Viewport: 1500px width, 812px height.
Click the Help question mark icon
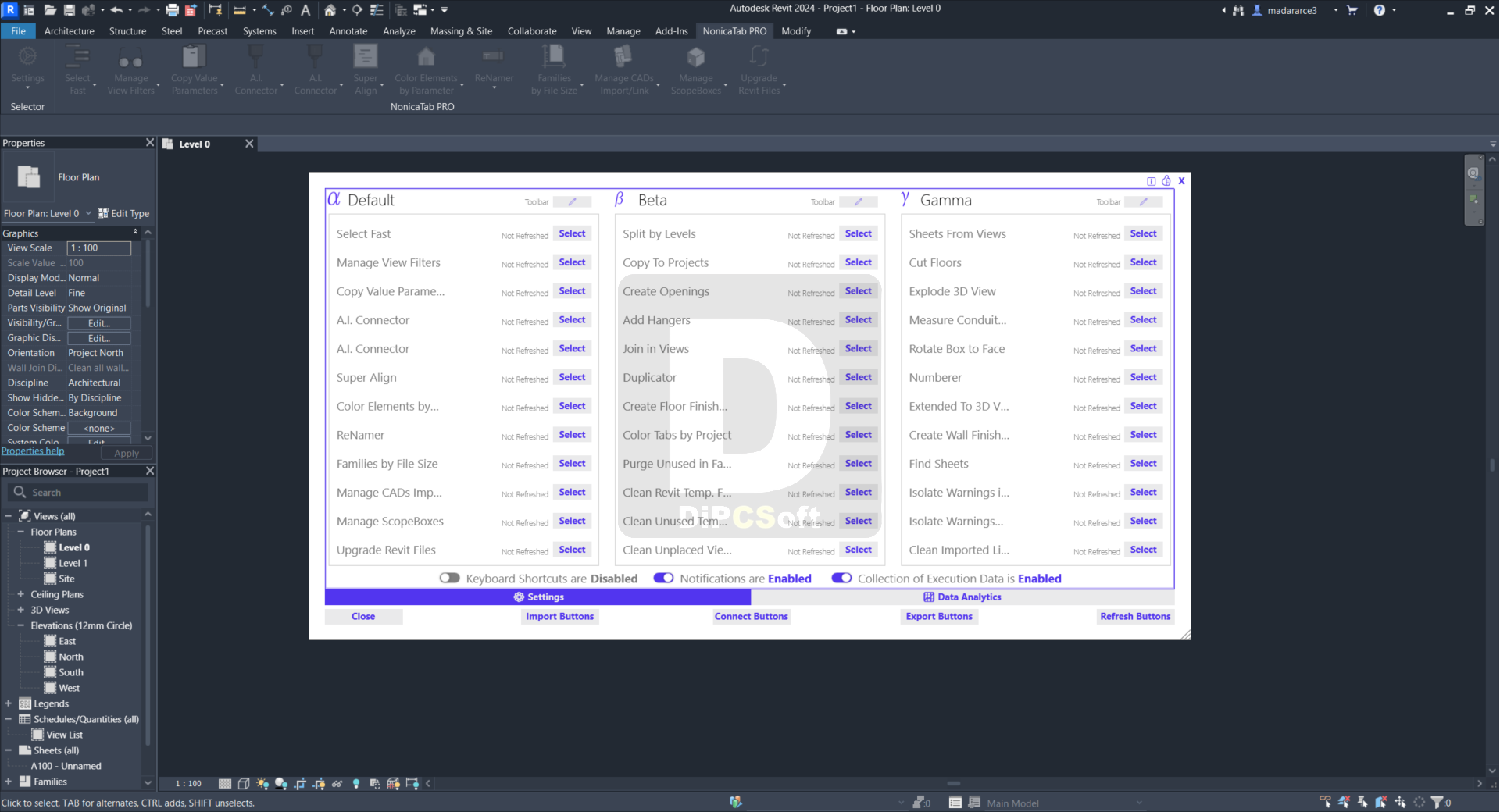[1380, 10]
